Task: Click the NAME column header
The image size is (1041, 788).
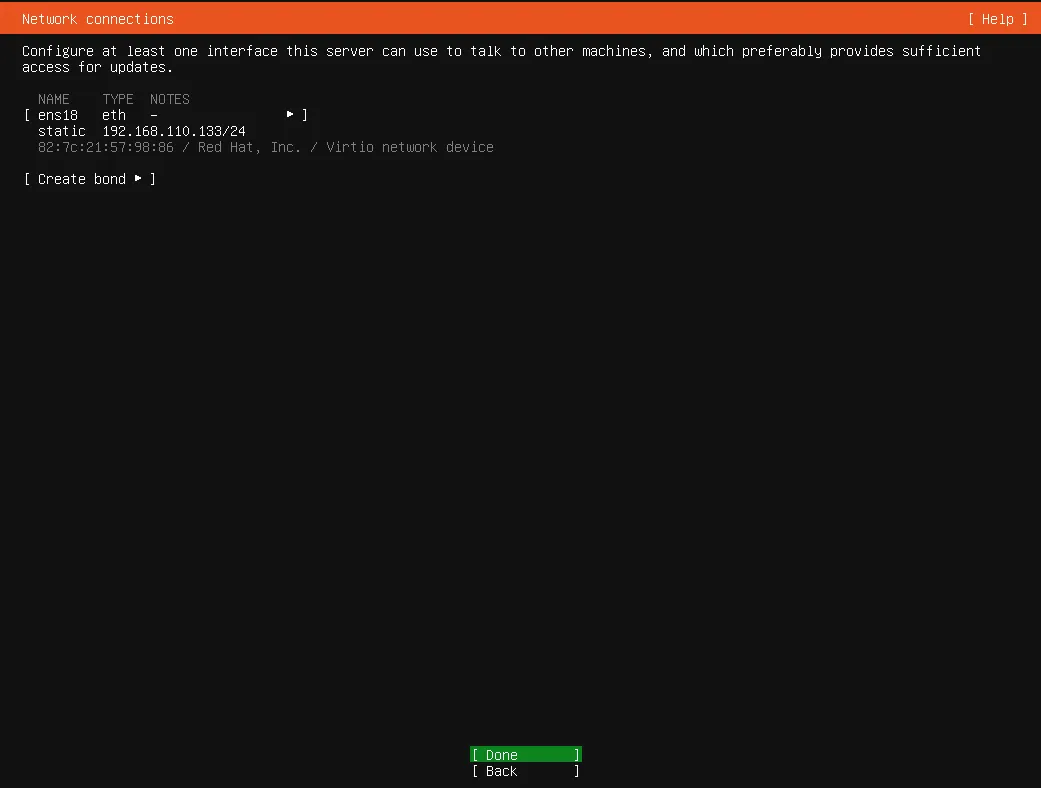Action: (54, 99)
